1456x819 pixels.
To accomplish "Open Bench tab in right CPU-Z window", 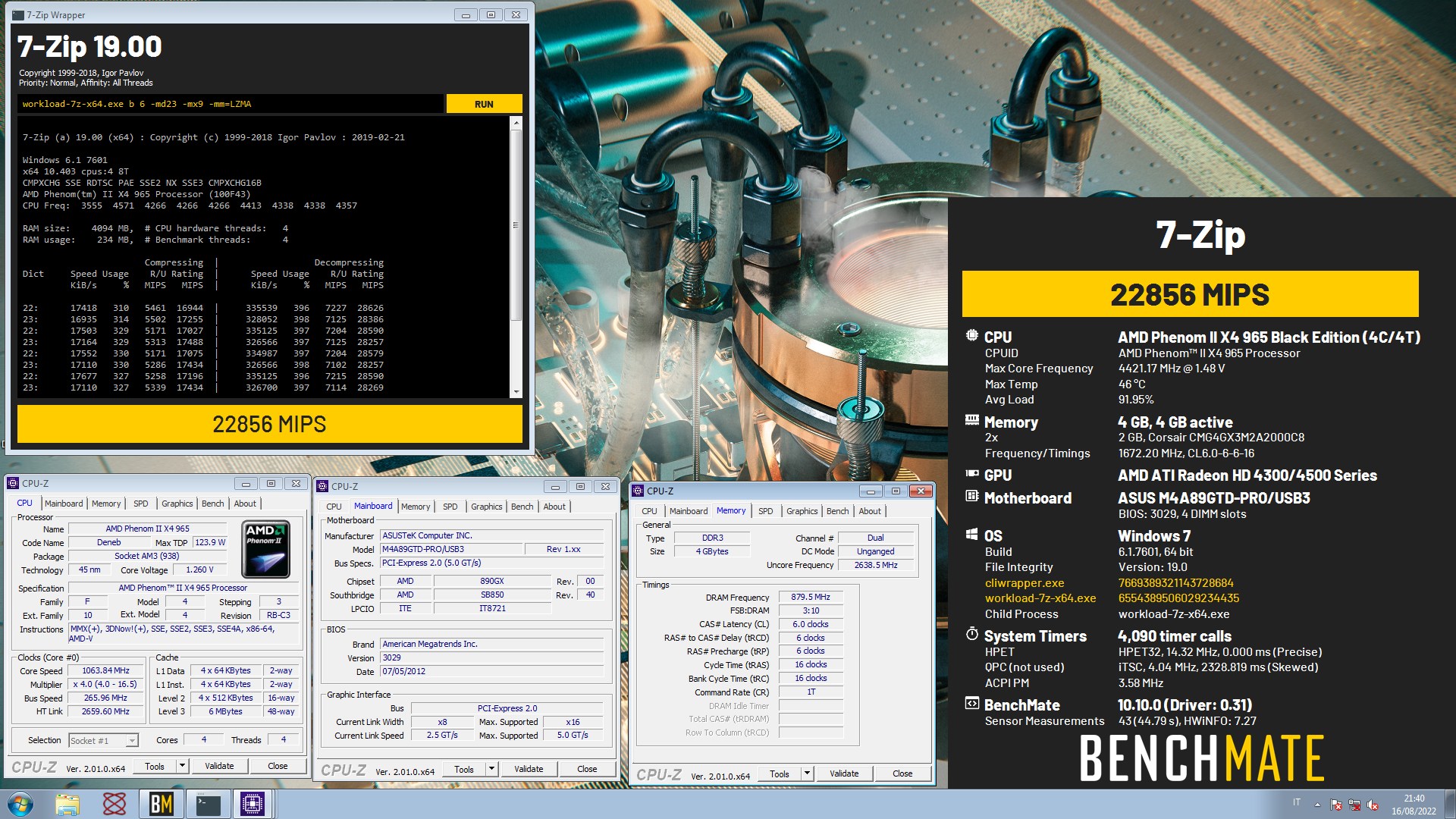I will (x=837, y=511).
